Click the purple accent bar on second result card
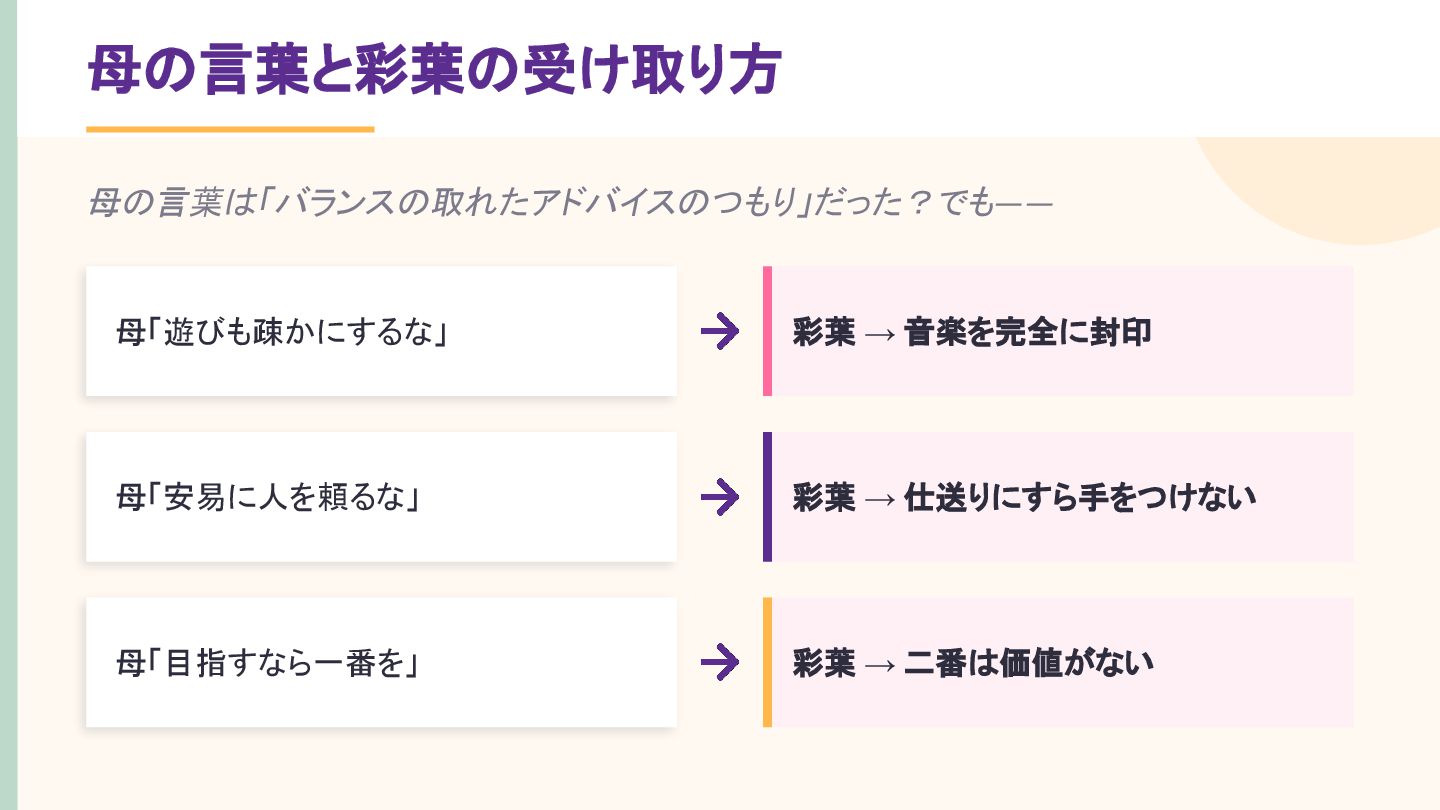This screenshot has width=1440, height=810. coord(767,497)
